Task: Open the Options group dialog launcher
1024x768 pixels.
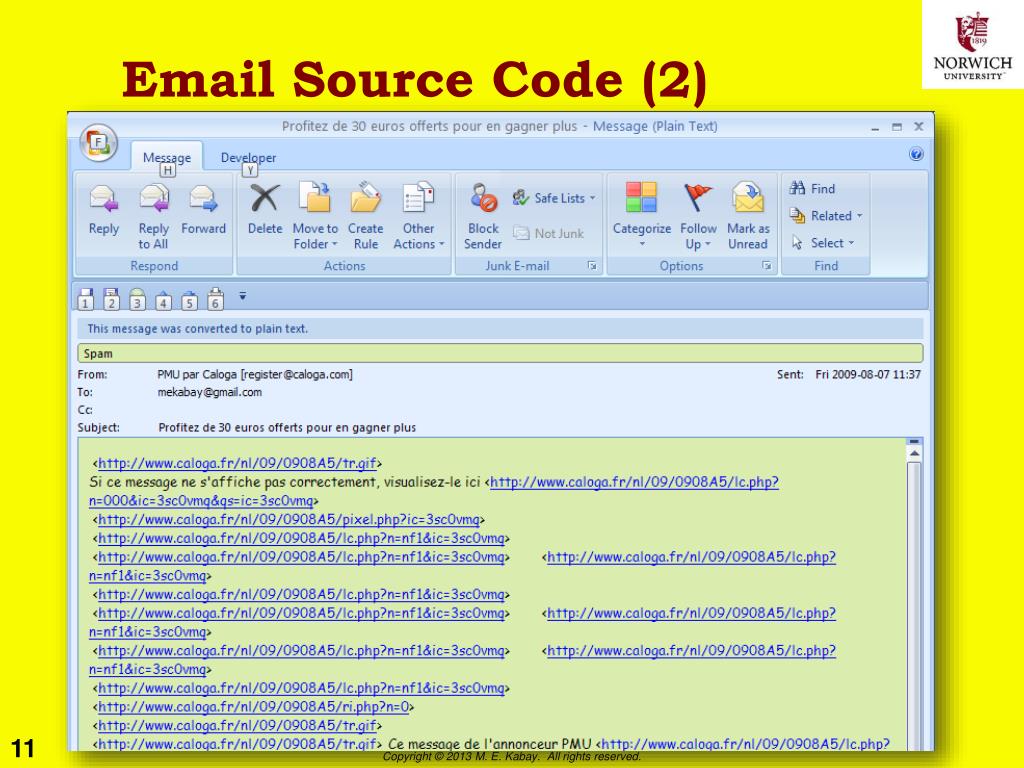Action: 767,266
